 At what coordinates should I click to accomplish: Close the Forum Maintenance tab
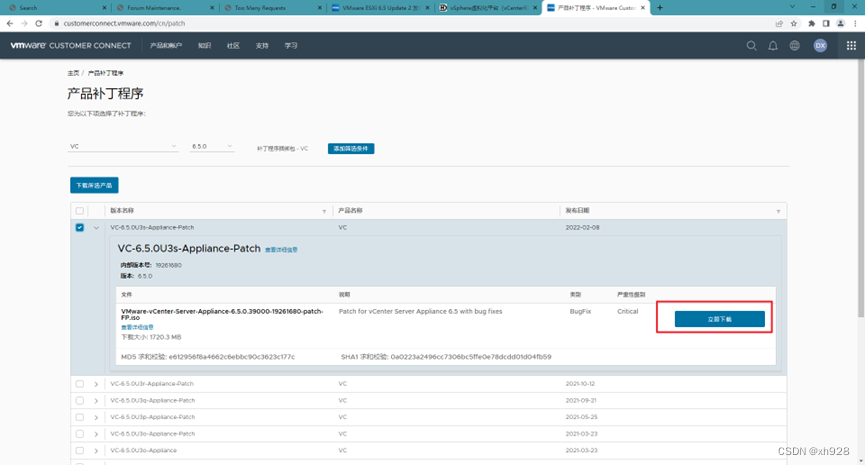[212, 8]
